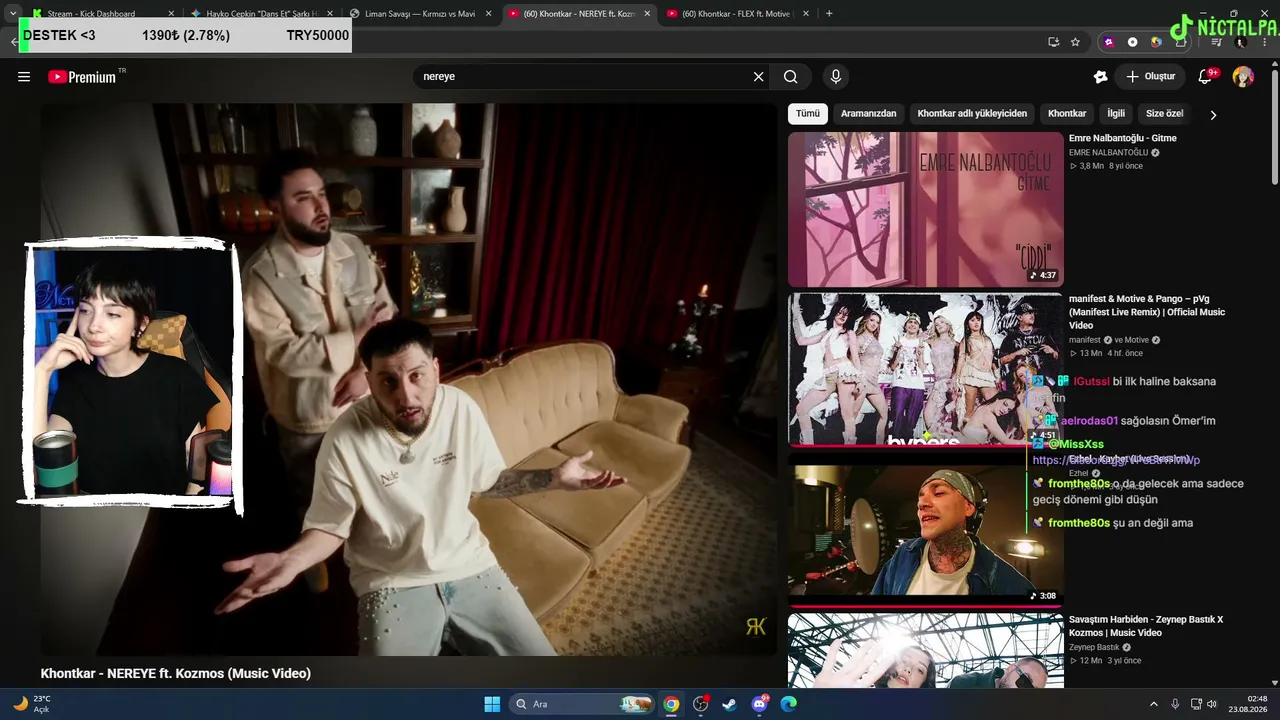This screenshot has height=720, width=1280.
Task: Click 've Motive' channel link
Action: click(1131, 340)
